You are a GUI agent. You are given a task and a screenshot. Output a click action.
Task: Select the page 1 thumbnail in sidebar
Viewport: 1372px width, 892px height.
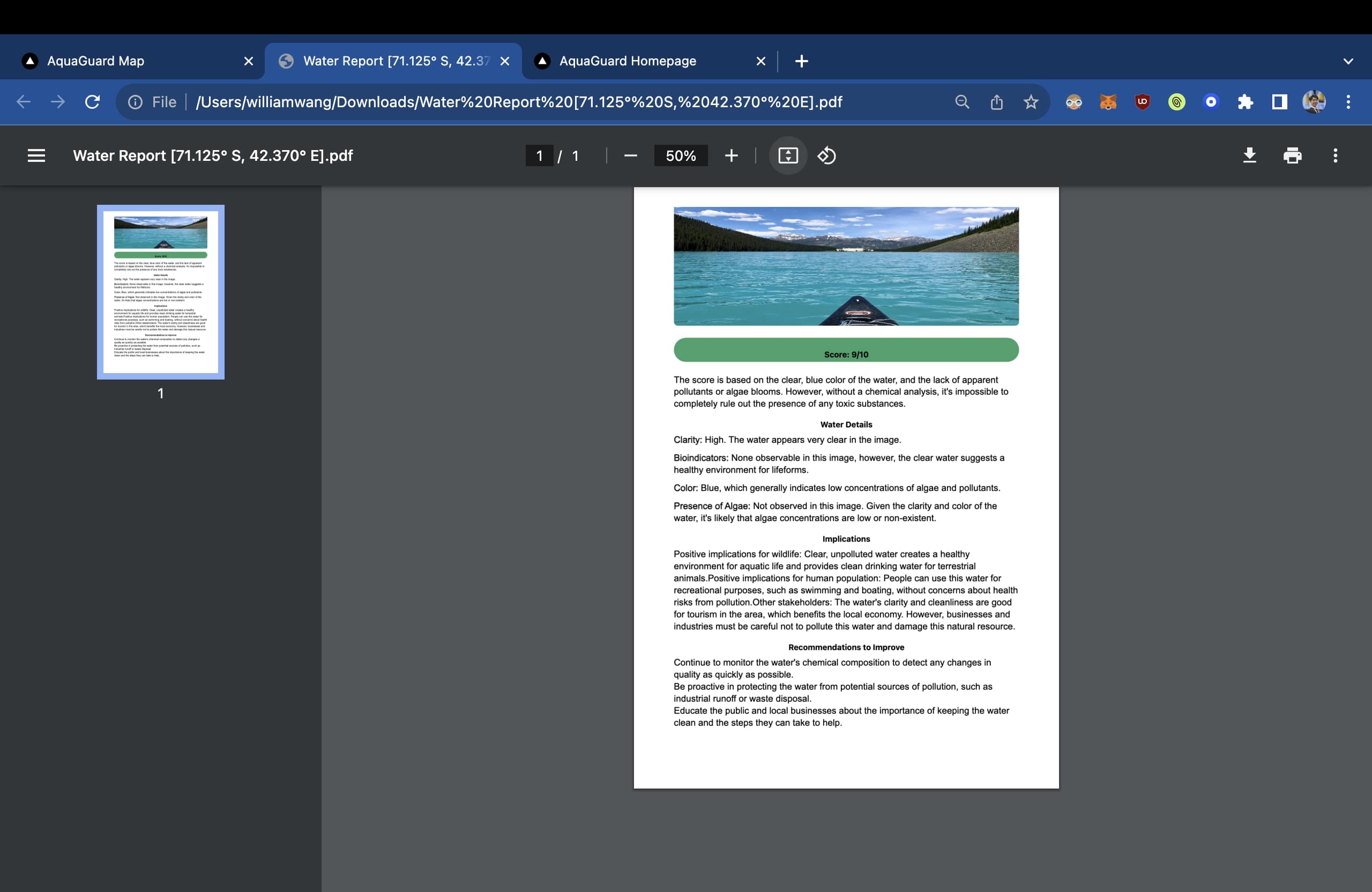point(160,292)
